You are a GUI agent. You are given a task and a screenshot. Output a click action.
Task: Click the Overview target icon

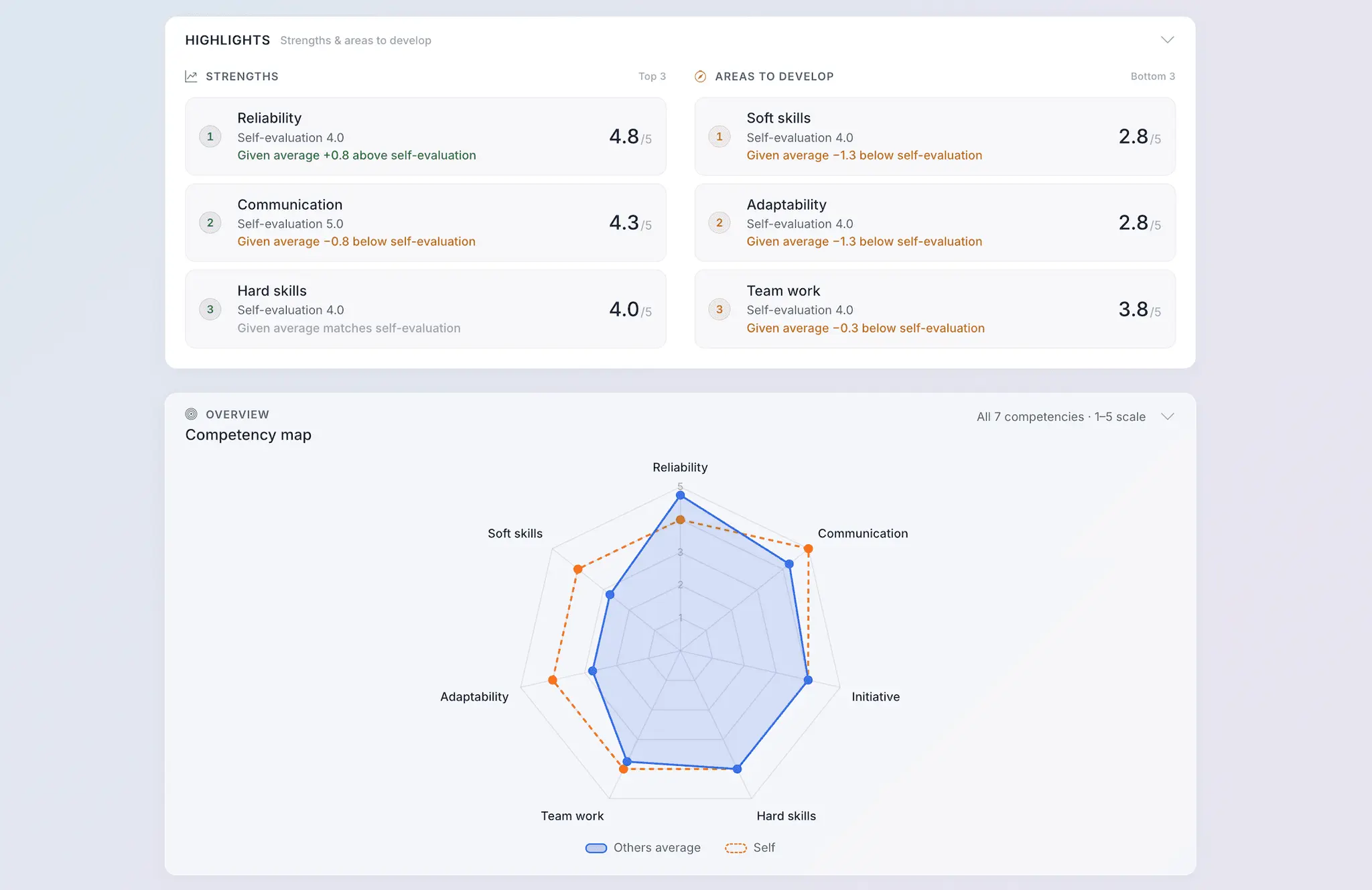pyautogui.click(x=191, y=414)
